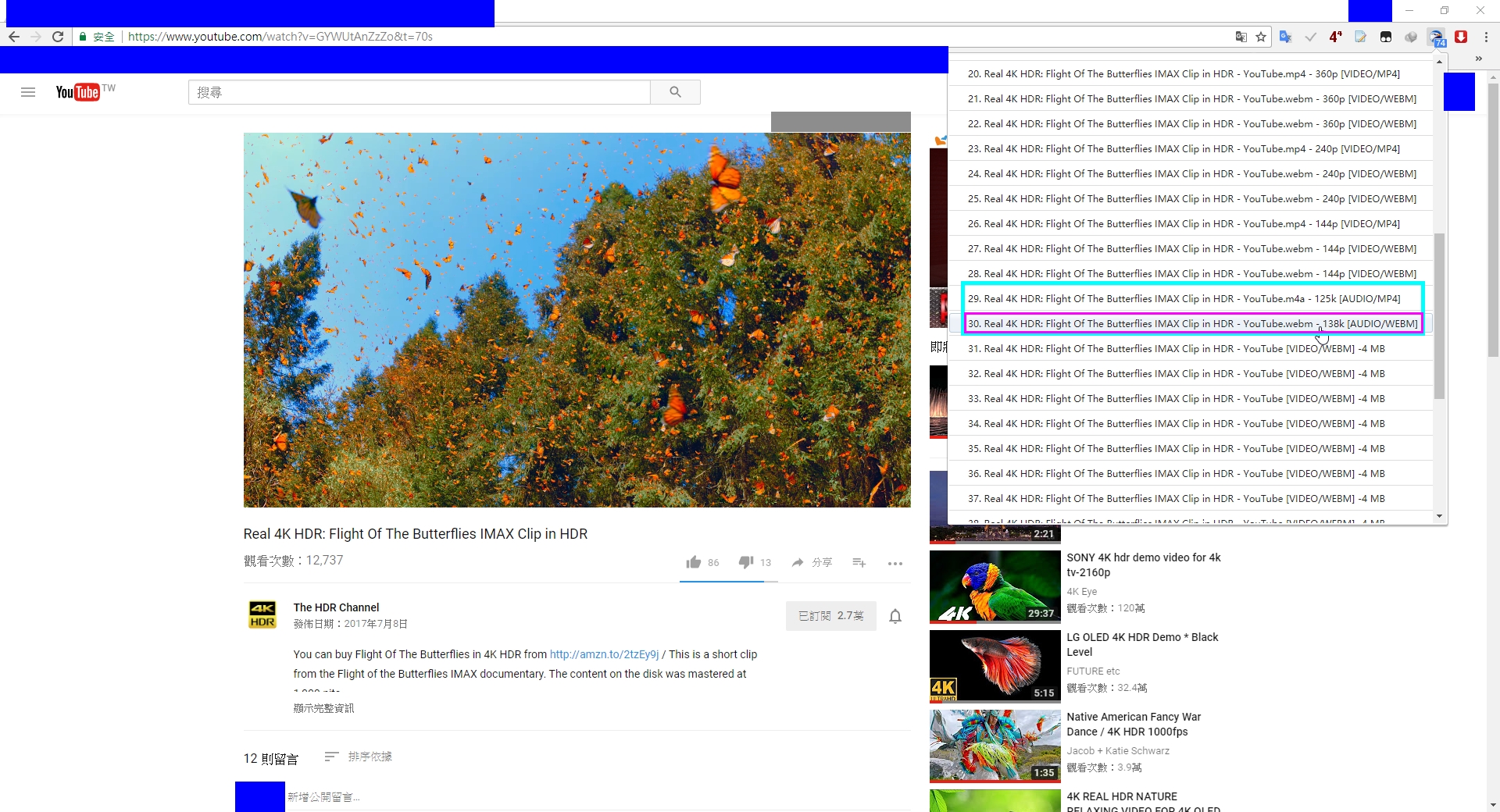The height and width of the screenshot is (812, 1500).
Task: Select item 37 VIDEO/WEBM 4 MB
Action: pos(1190,498)
